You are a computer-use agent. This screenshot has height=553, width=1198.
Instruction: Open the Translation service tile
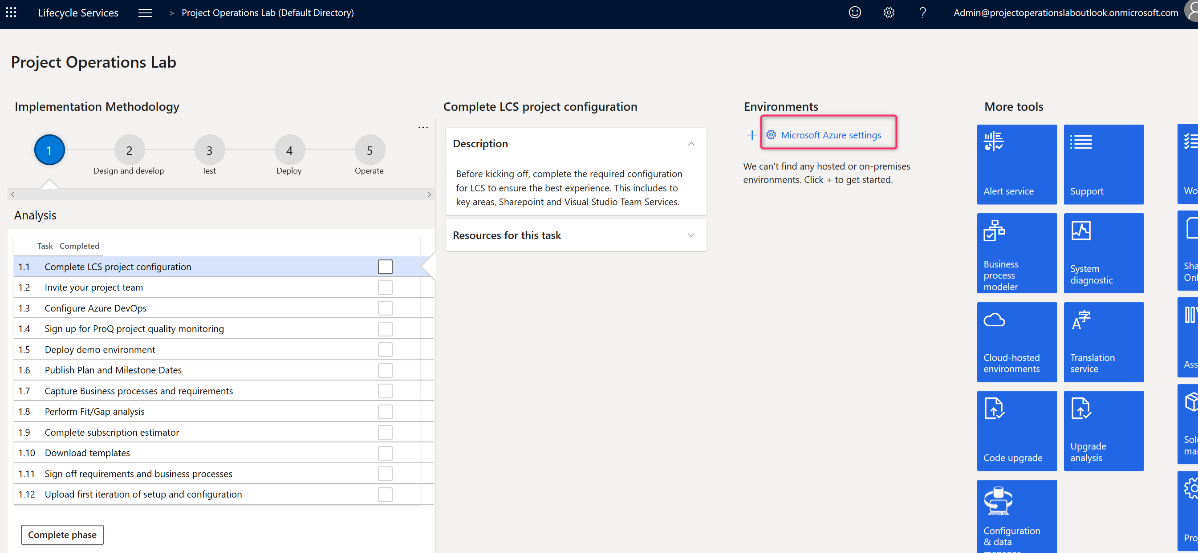[1104, 341]
